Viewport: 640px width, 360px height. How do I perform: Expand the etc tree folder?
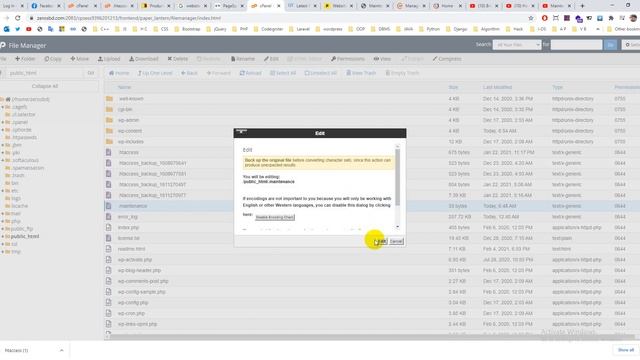pyautogui.click(x=2, y=191)
